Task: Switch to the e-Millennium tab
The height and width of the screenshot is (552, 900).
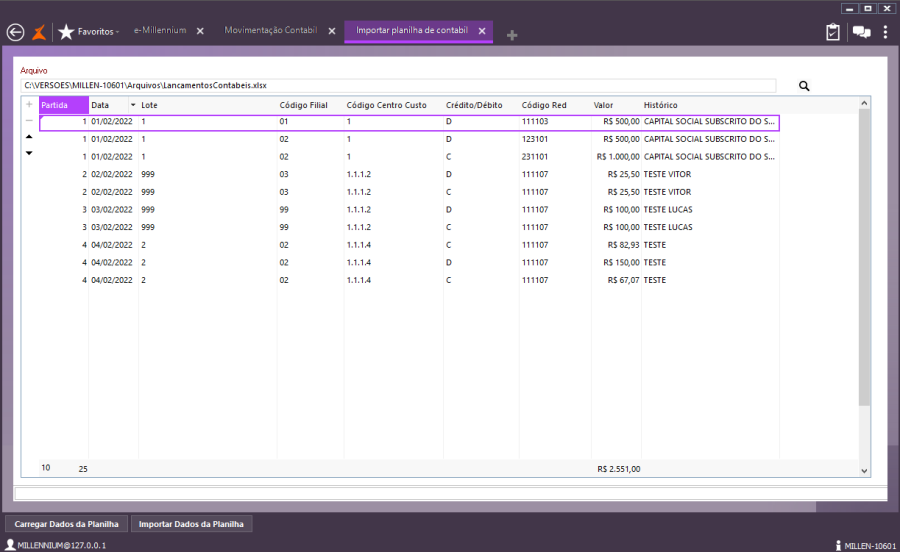Action: 159,31
